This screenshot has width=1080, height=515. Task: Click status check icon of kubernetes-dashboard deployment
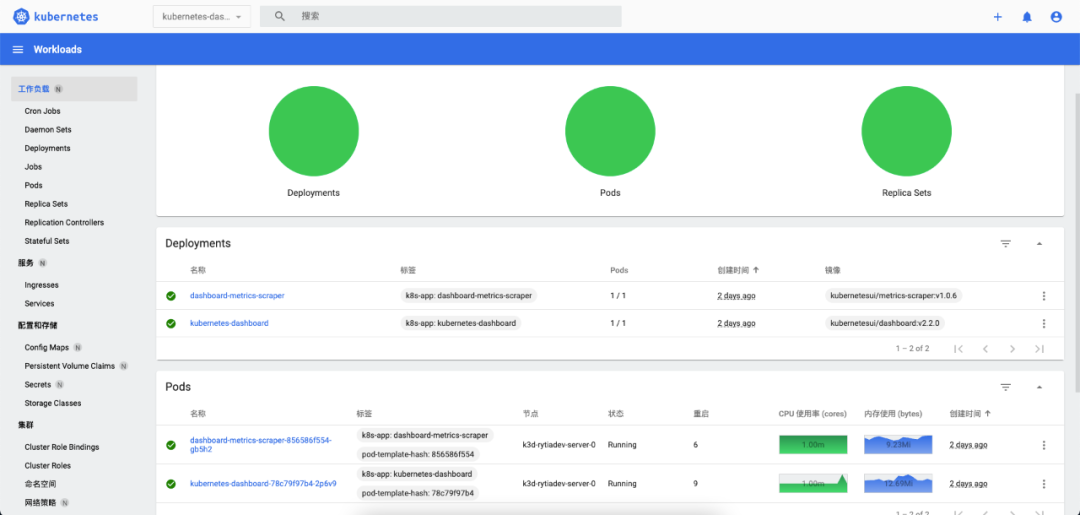tap(171, 324)
